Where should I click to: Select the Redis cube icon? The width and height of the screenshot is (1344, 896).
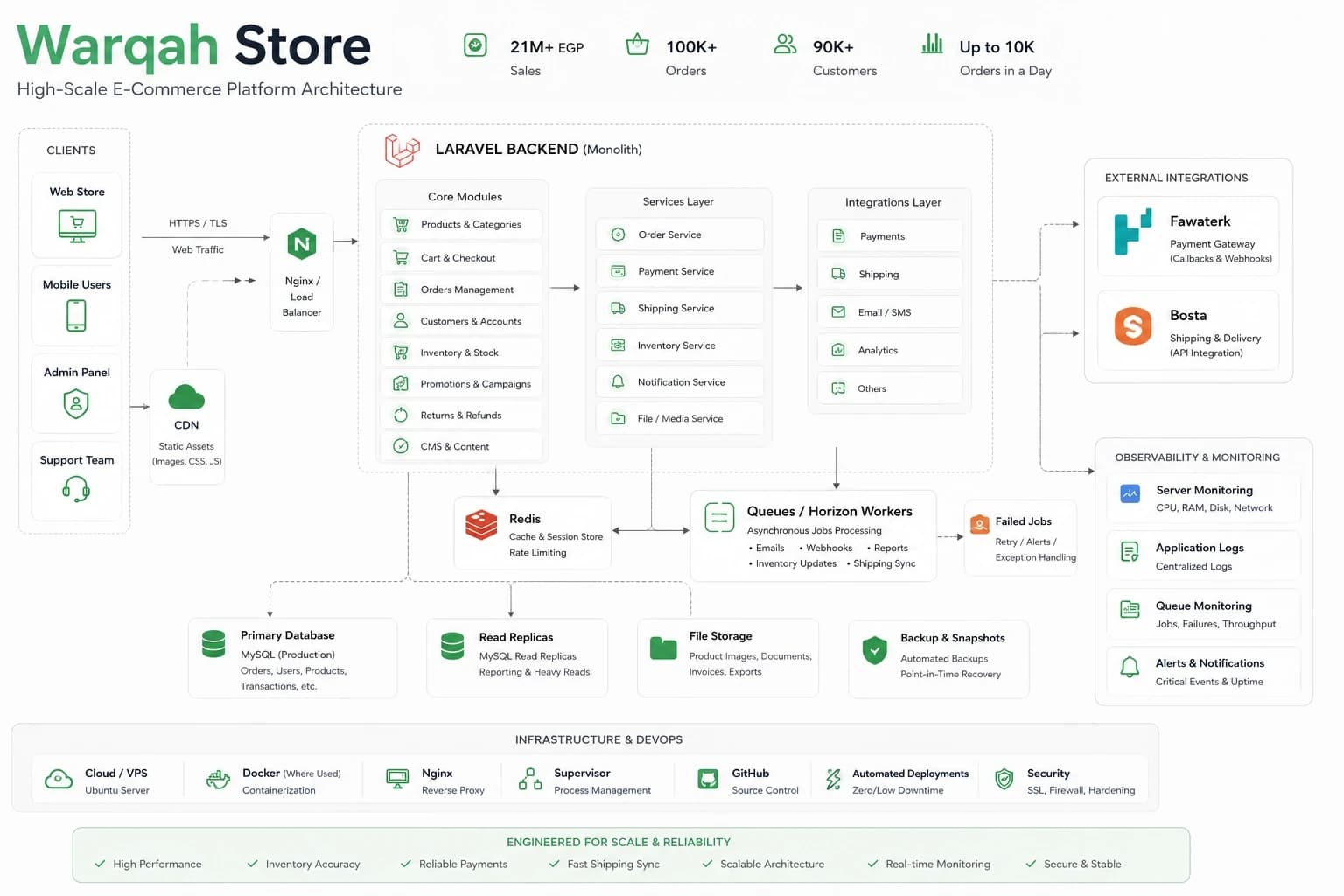click(x=481, y=525)
